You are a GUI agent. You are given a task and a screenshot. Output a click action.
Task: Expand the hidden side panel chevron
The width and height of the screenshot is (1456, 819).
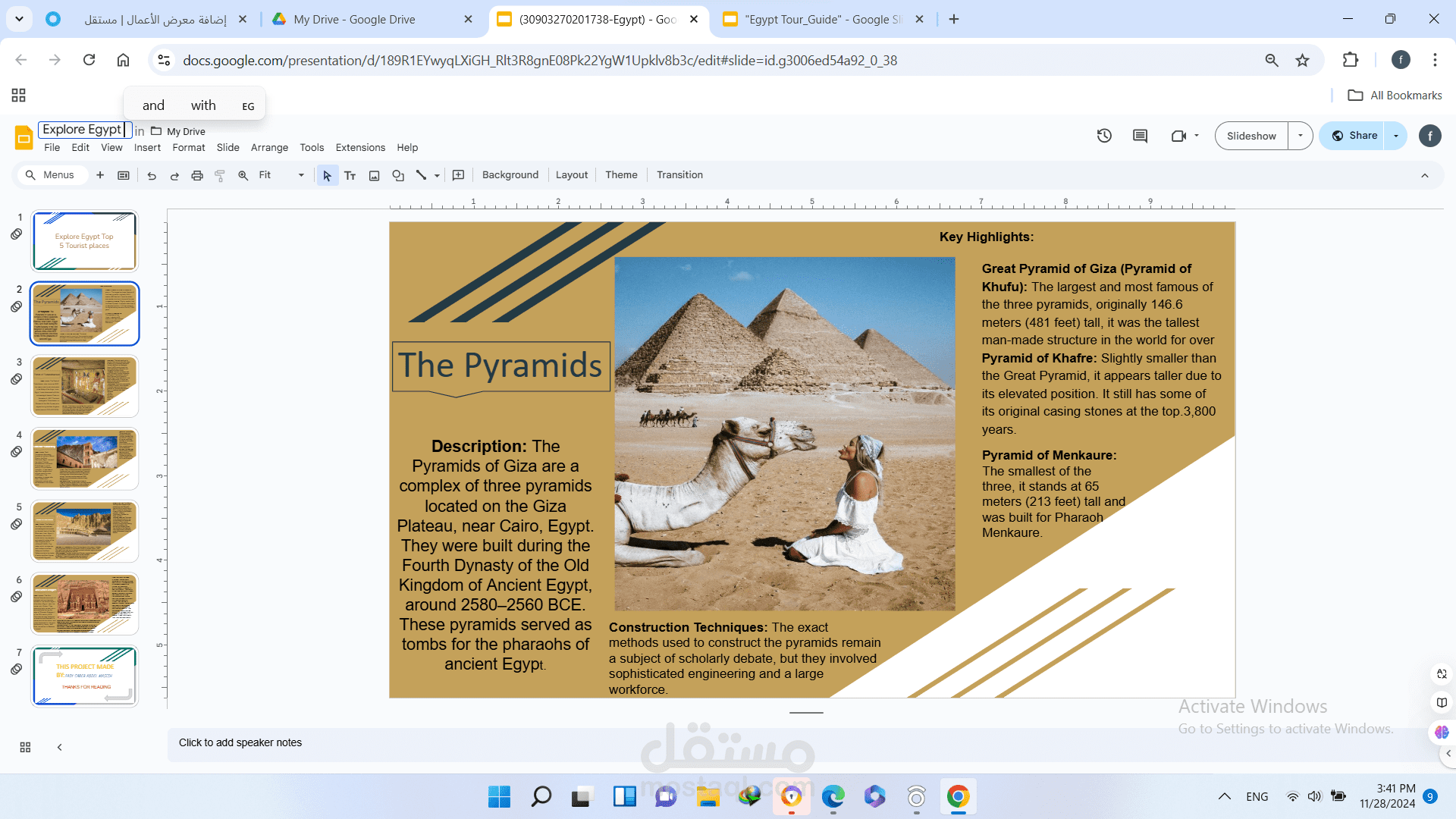pyautogui.click(x=1448, y=754)
